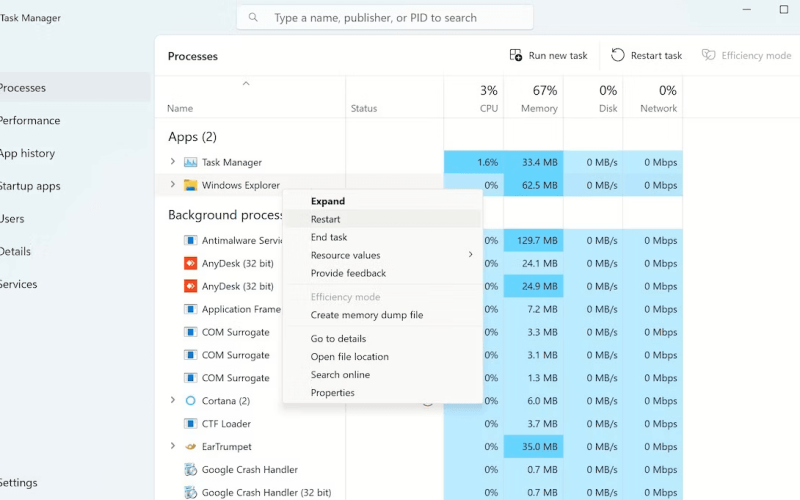Expand the Task Manager app row
Image resolution: width=800 pixels, height=500 pixels.
172,162
